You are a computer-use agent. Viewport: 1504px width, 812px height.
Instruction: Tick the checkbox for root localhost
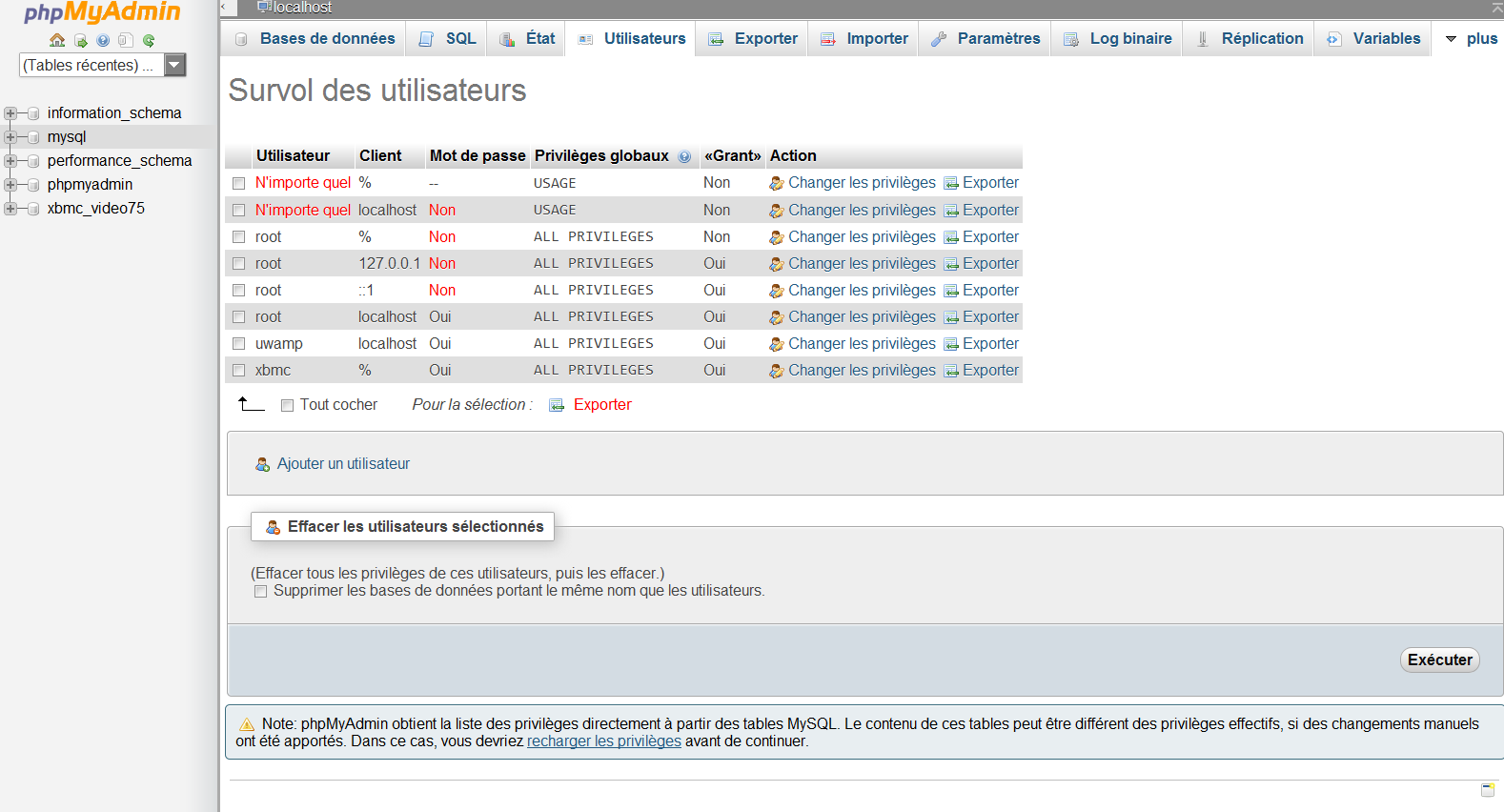tap(239, 317)
